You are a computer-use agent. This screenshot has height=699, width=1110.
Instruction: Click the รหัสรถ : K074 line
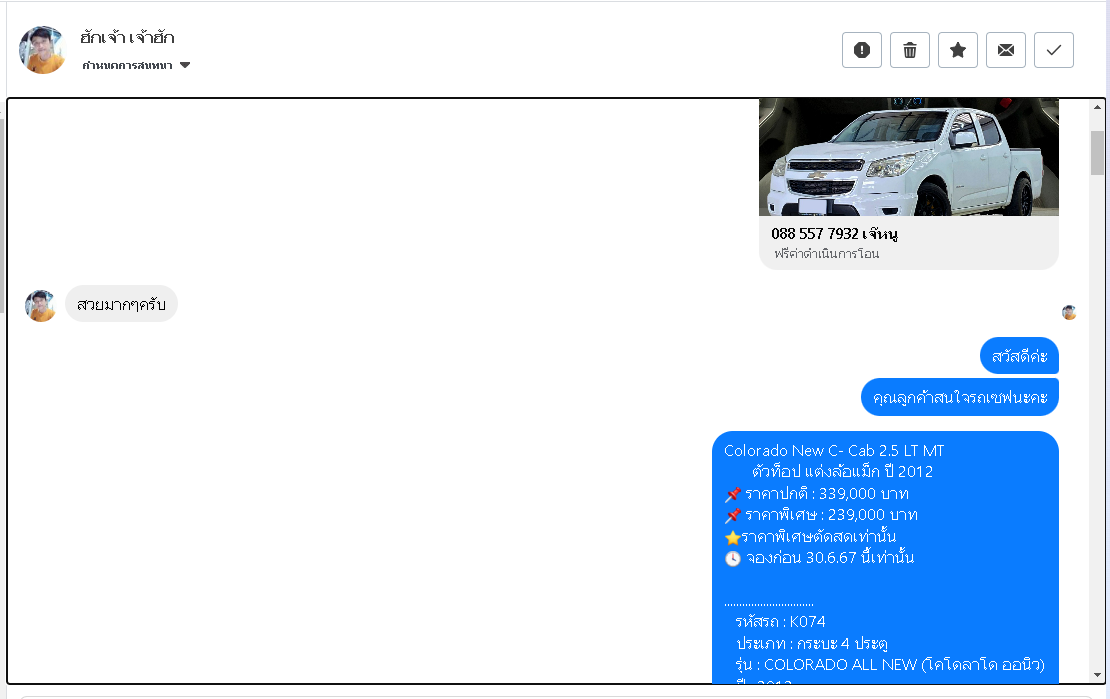pyautogui.click(x=780, y=622)
